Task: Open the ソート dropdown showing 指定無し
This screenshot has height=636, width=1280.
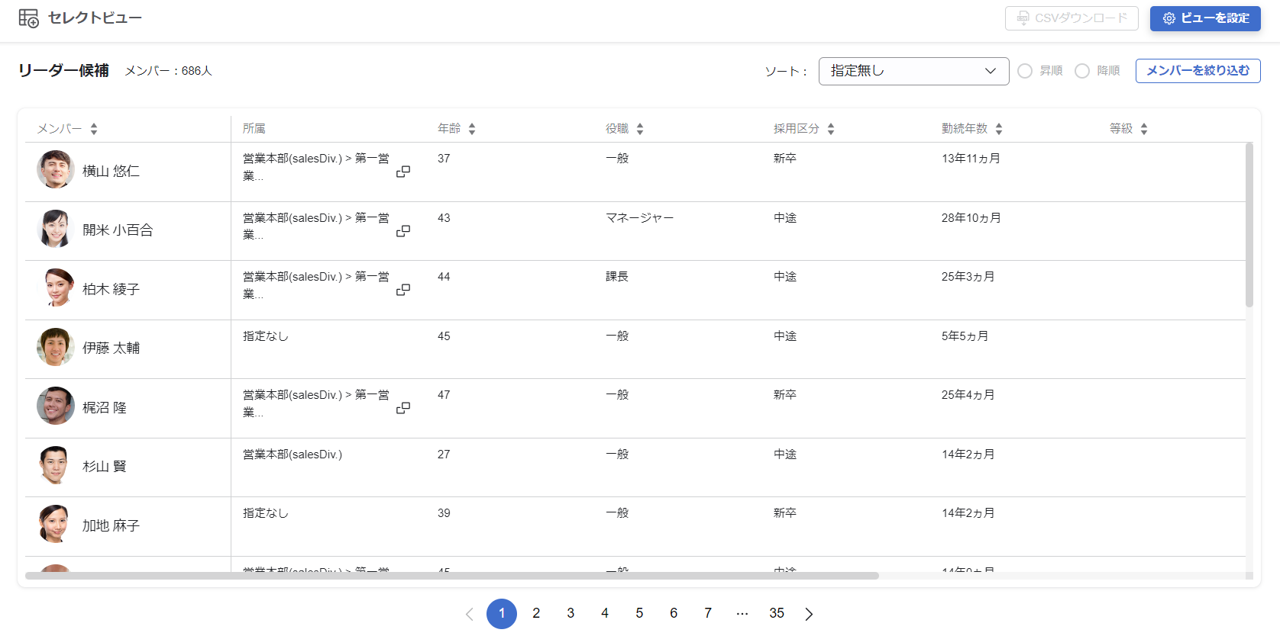Action: pyautogui.click(x=914, y=71)
